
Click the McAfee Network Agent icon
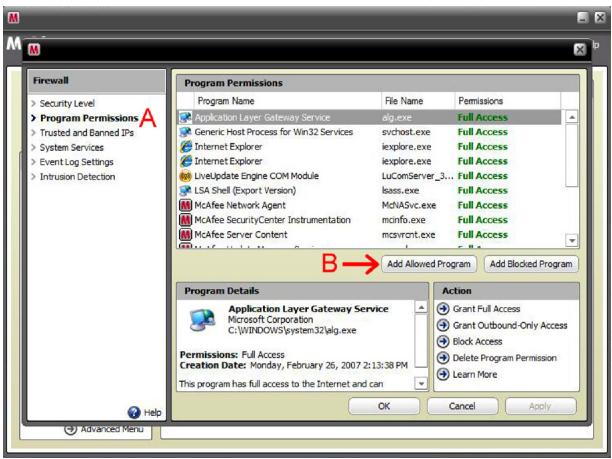click(x=185, y=205)
